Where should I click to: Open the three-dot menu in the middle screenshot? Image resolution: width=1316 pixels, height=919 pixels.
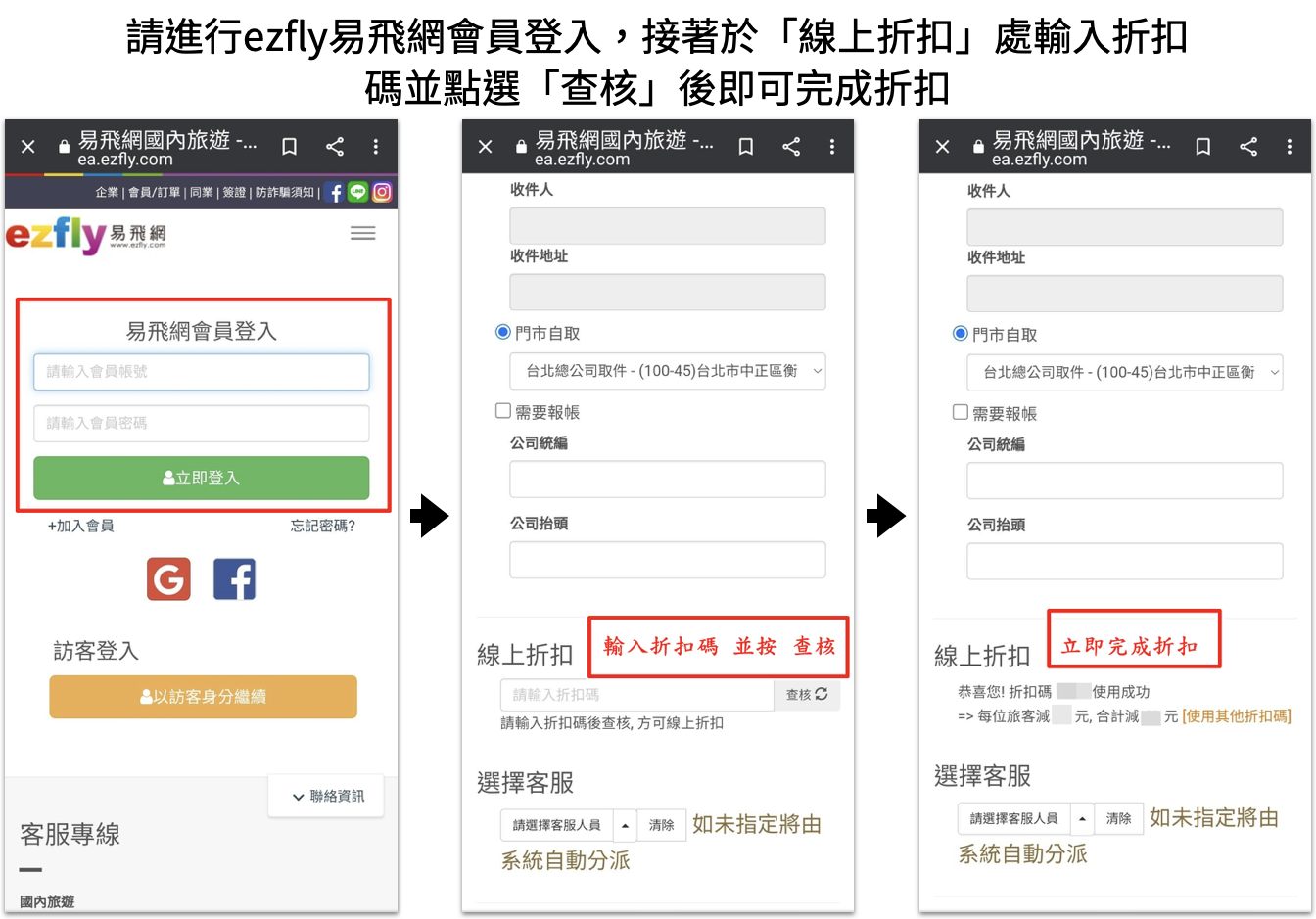click(832, 147)
